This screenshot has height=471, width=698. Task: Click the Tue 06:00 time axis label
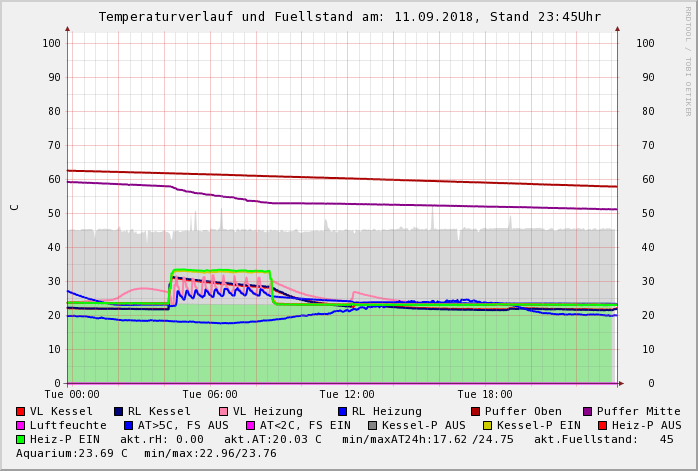pyautogui.click(x=210, y=395)
